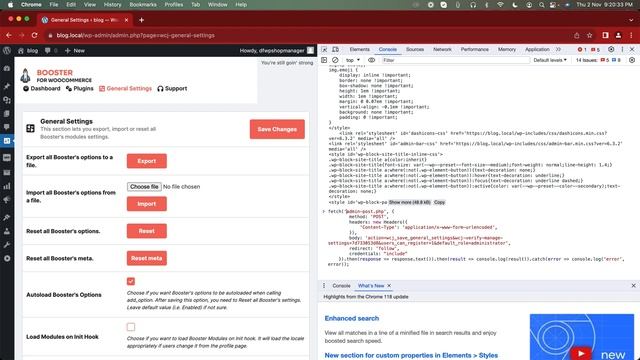The image size is (640, 360).
Task: Activate DevTools inspect element picker
Action: coord(324,49)
